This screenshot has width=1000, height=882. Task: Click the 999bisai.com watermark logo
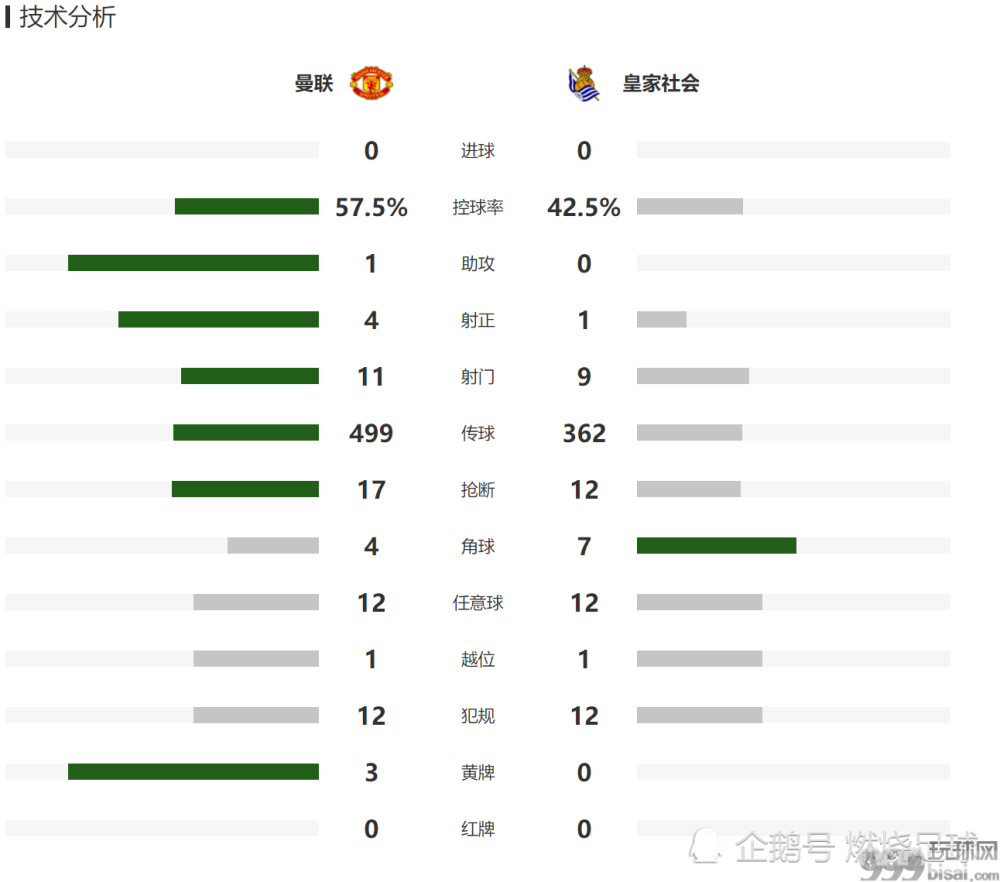point(930,860)
